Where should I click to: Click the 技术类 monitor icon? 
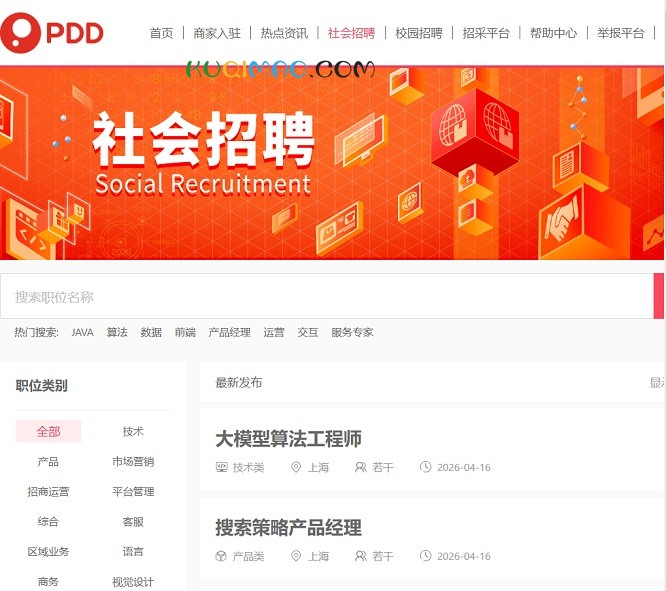click(x=222, y=467)
